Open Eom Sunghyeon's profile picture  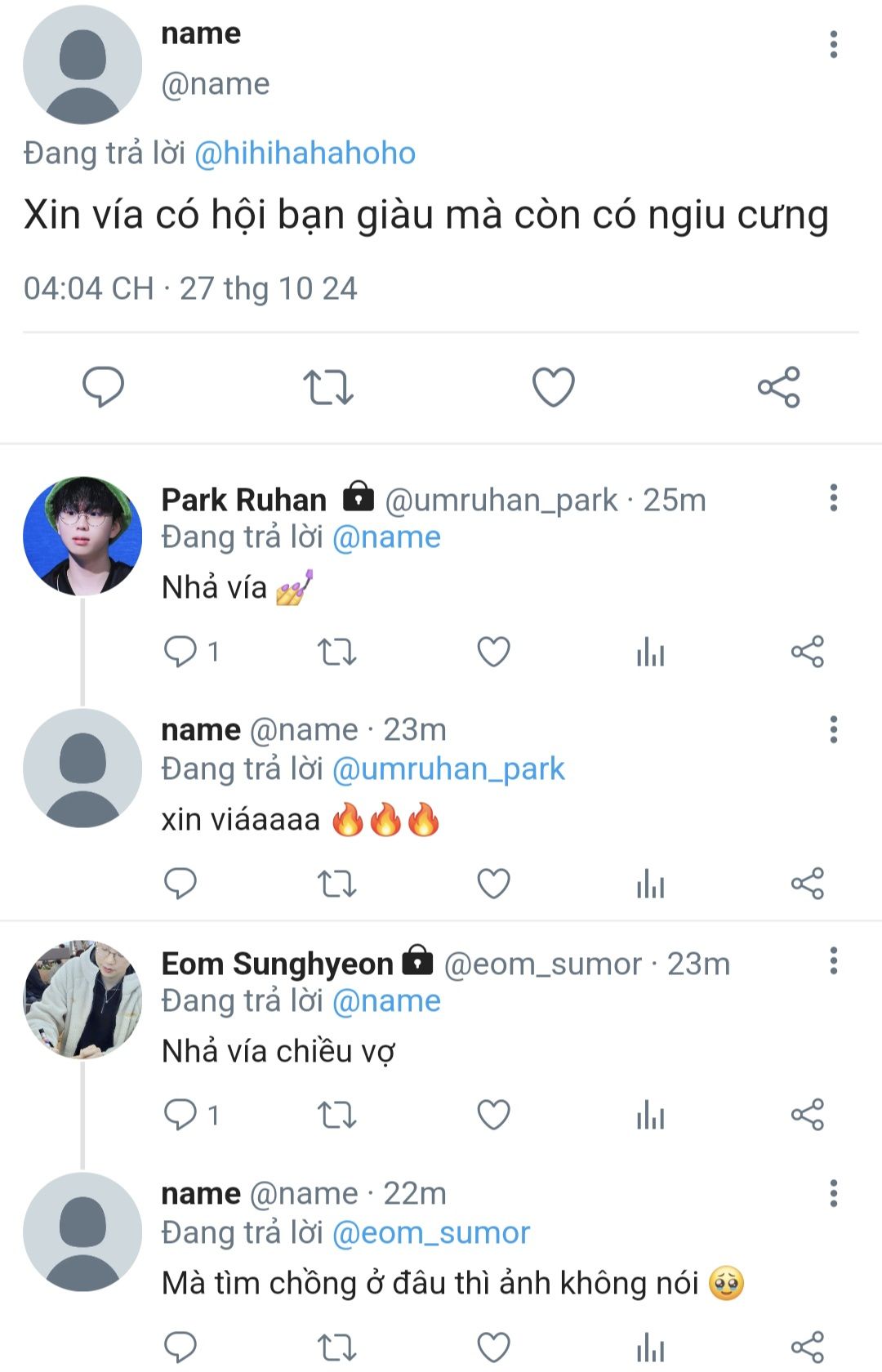tap(82, 1000)
